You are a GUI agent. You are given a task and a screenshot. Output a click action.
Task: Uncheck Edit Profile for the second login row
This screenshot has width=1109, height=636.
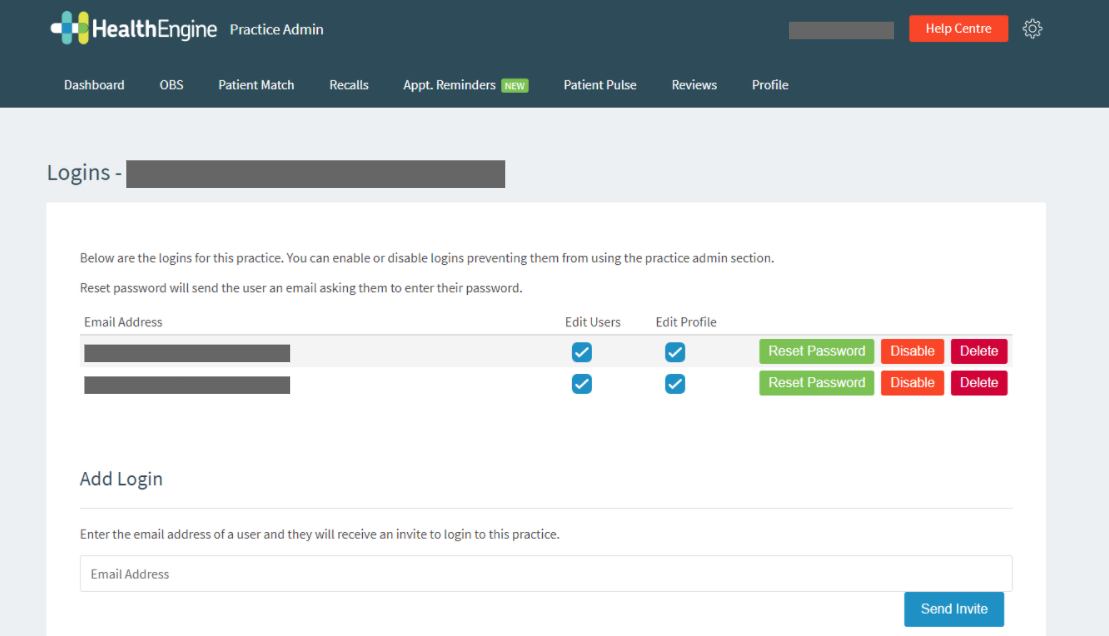click(x=675, y=383)
